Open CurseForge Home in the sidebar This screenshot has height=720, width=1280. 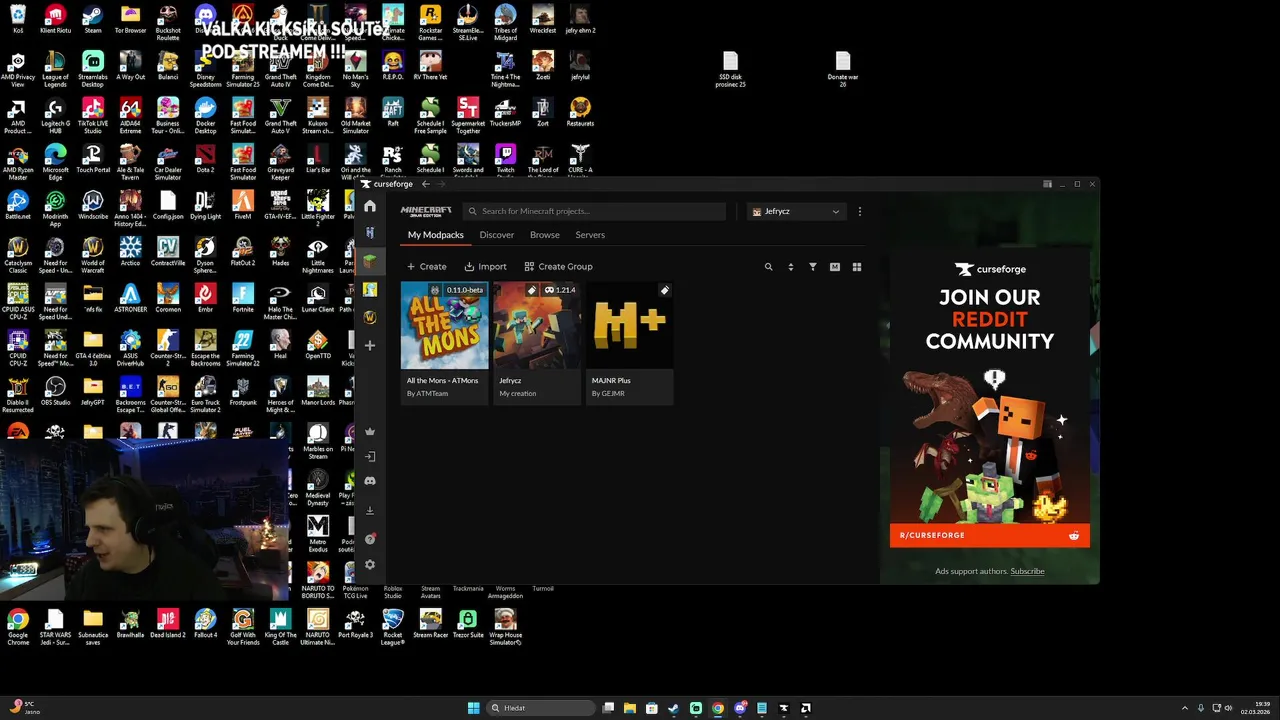pos(370,206)
